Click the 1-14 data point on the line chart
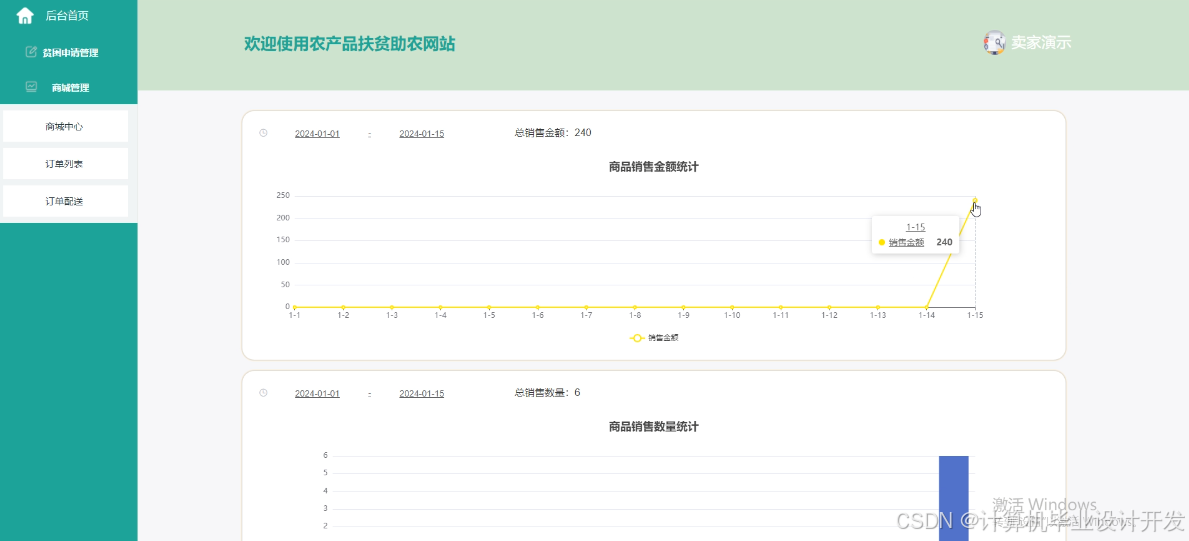 [x=927, y=307]
